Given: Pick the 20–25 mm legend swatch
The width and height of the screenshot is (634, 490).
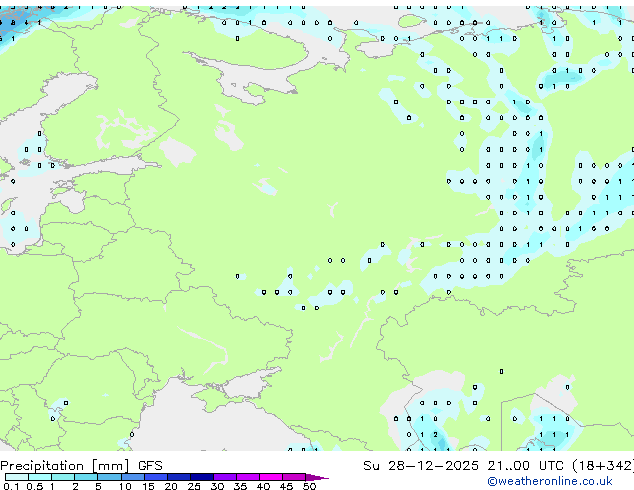Looking at the screenshot, I should (179, 477).
